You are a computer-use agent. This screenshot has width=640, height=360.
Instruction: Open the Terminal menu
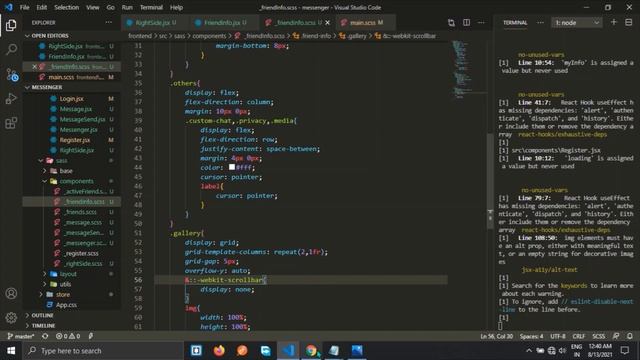[151, 7]
